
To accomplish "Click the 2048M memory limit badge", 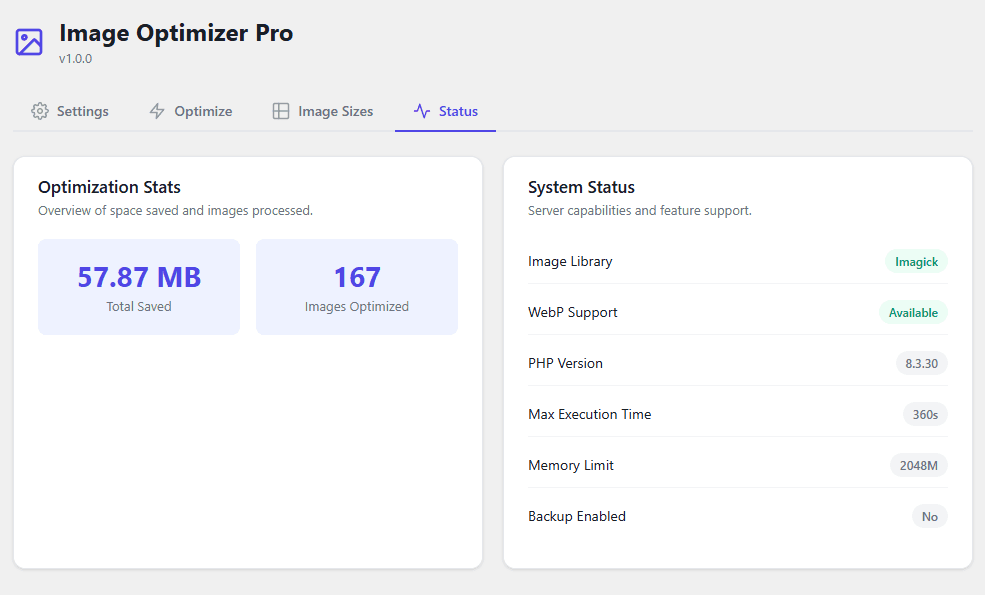I will [918, 466].
